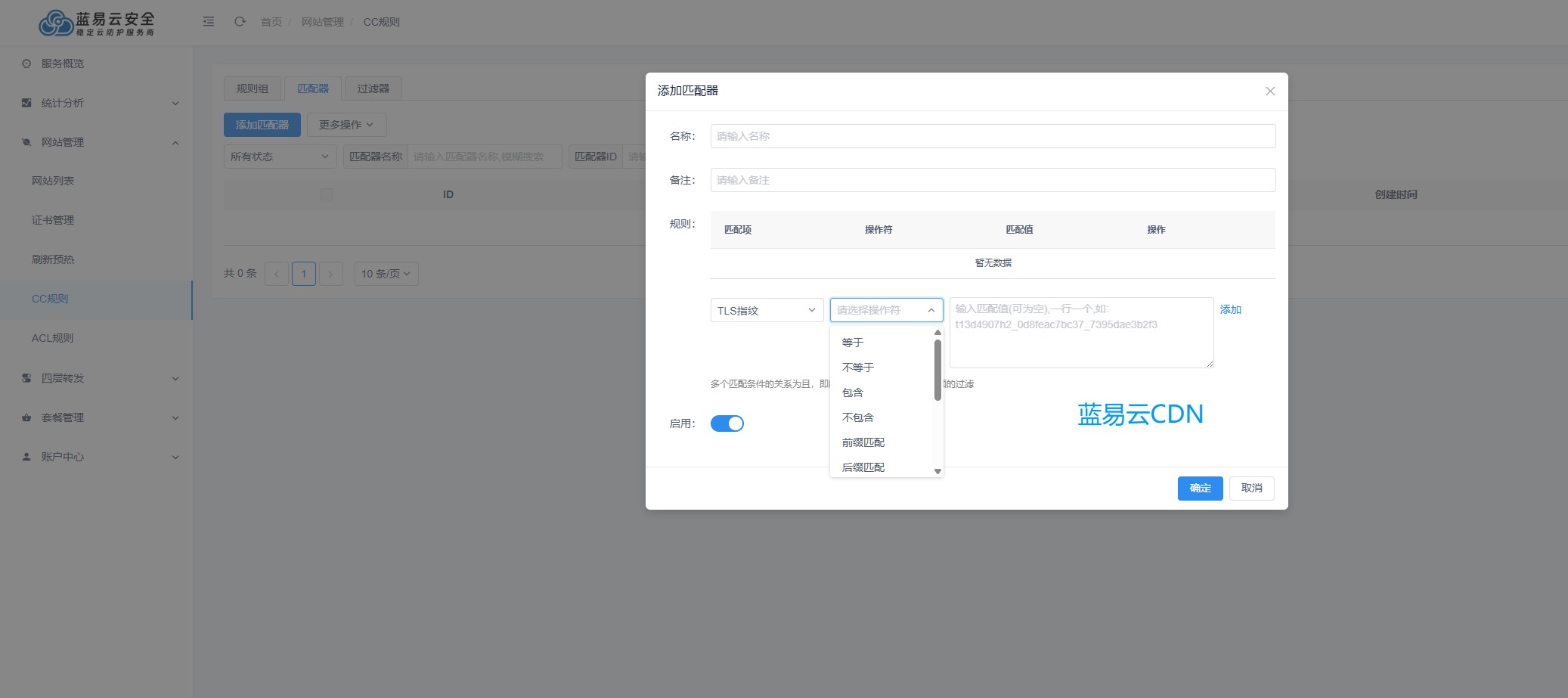The image size is (1568, 698).
Task: Switch to the 过滤器 tab
Action: pyautogui.click(x=374, y=88)
